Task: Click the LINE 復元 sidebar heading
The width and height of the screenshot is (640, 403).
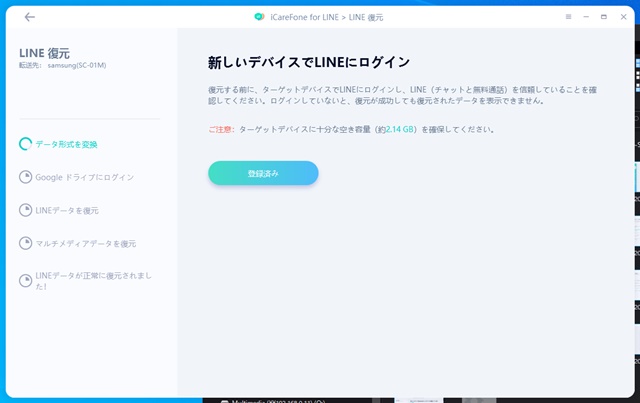Action: tap(44, 53)
